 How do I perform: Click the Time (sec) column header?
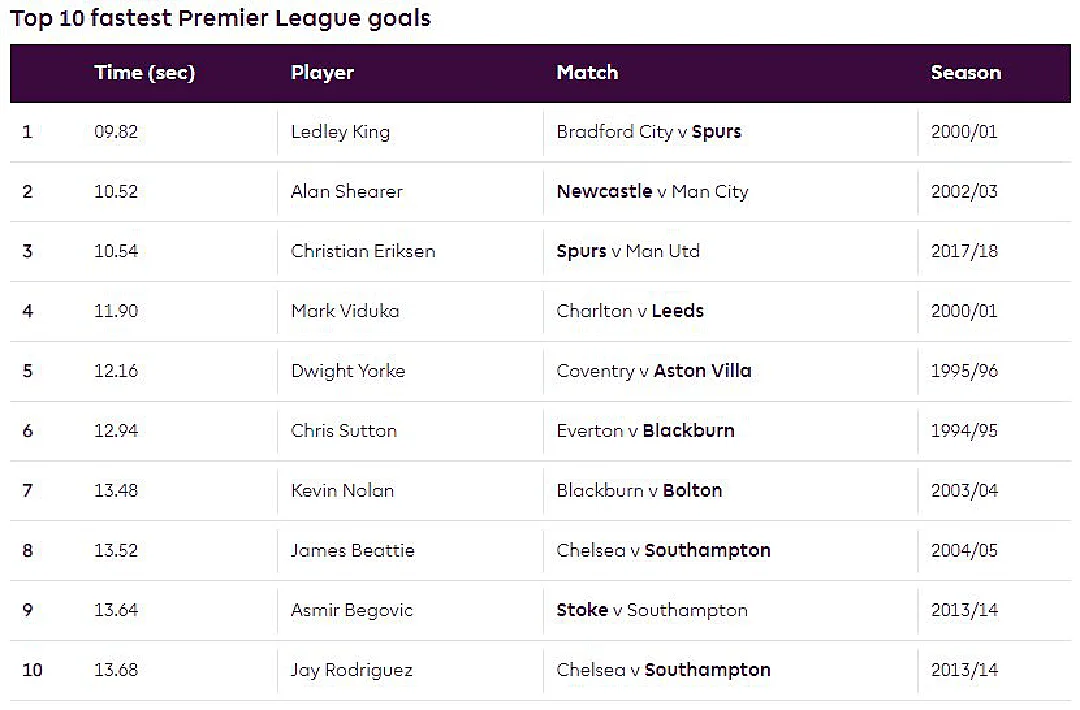(145, 73)
